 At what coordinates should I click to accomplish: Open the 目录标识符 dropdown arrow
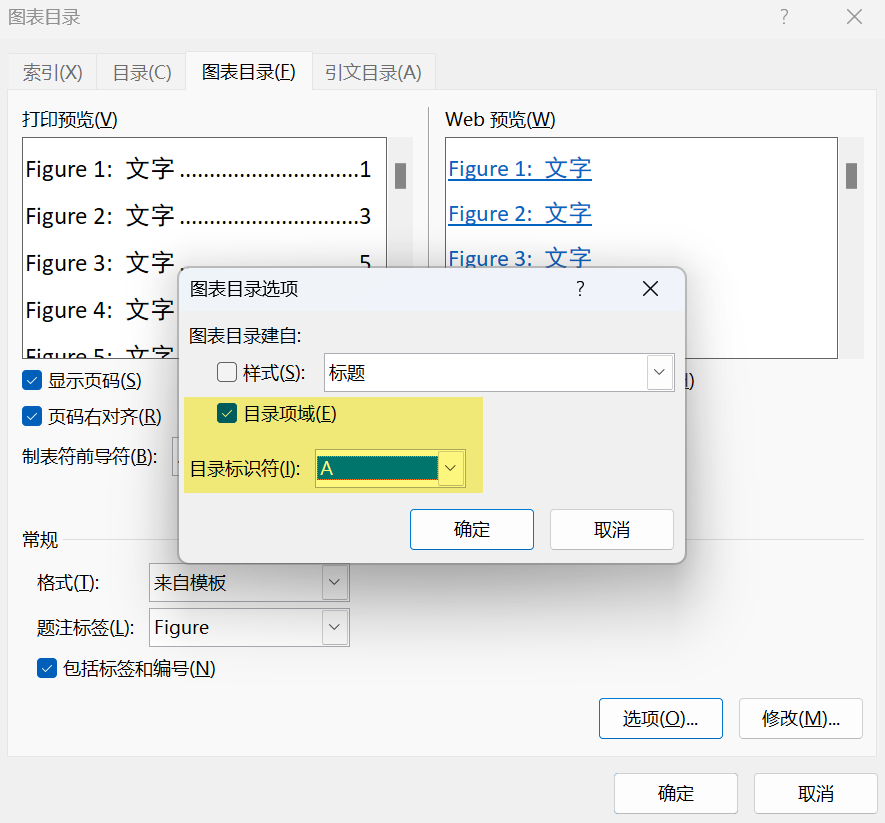pyautogui.click(x=450, y=468)
